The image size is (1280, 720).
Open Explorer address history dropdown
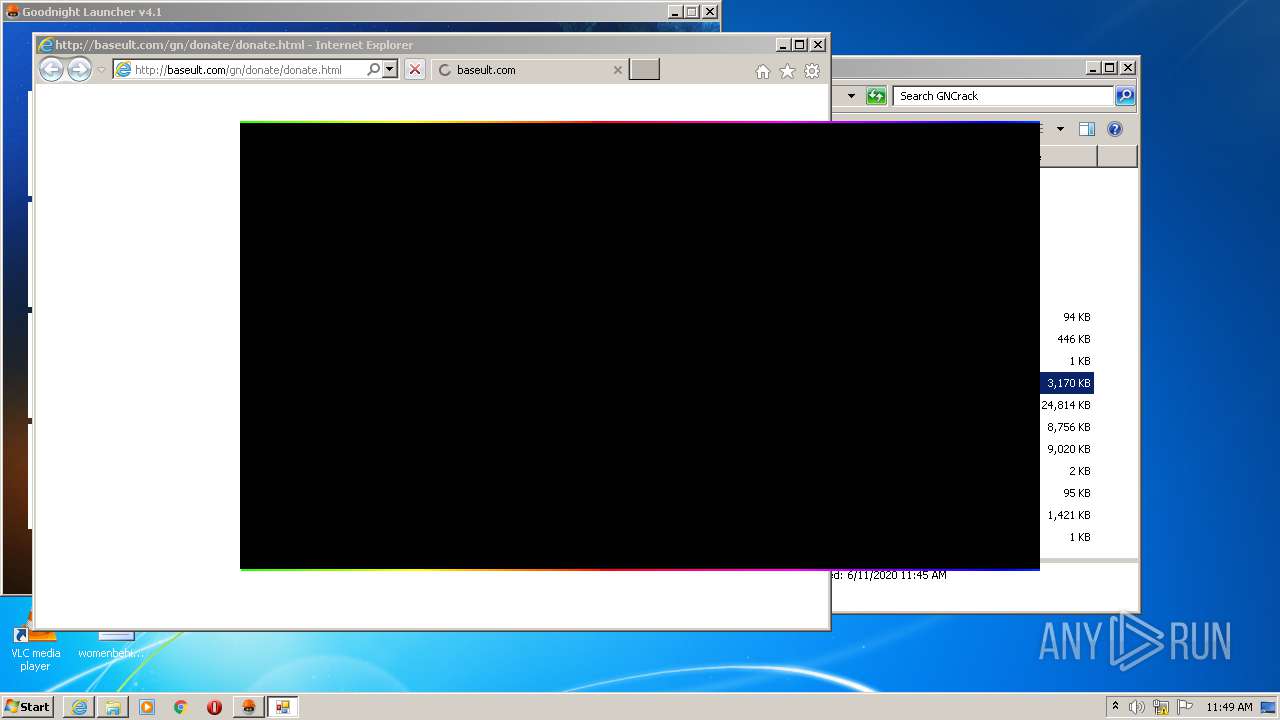tap(851, 96)
